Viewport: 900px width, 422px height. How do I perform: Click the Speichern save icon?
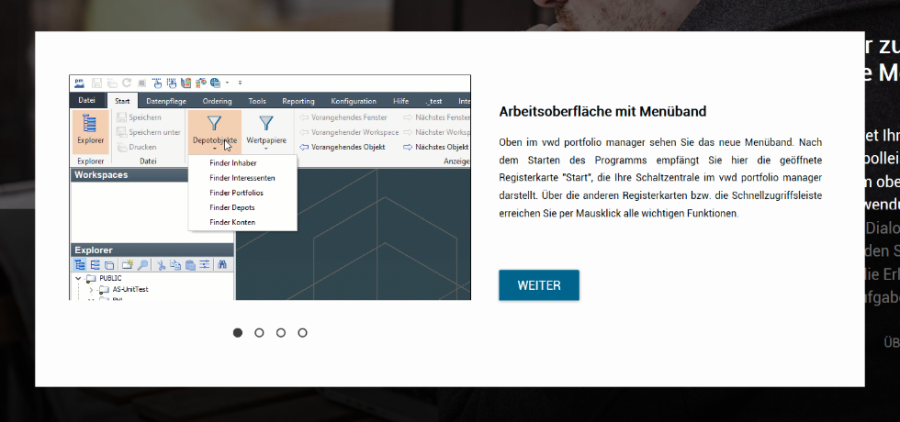[122, 117]
